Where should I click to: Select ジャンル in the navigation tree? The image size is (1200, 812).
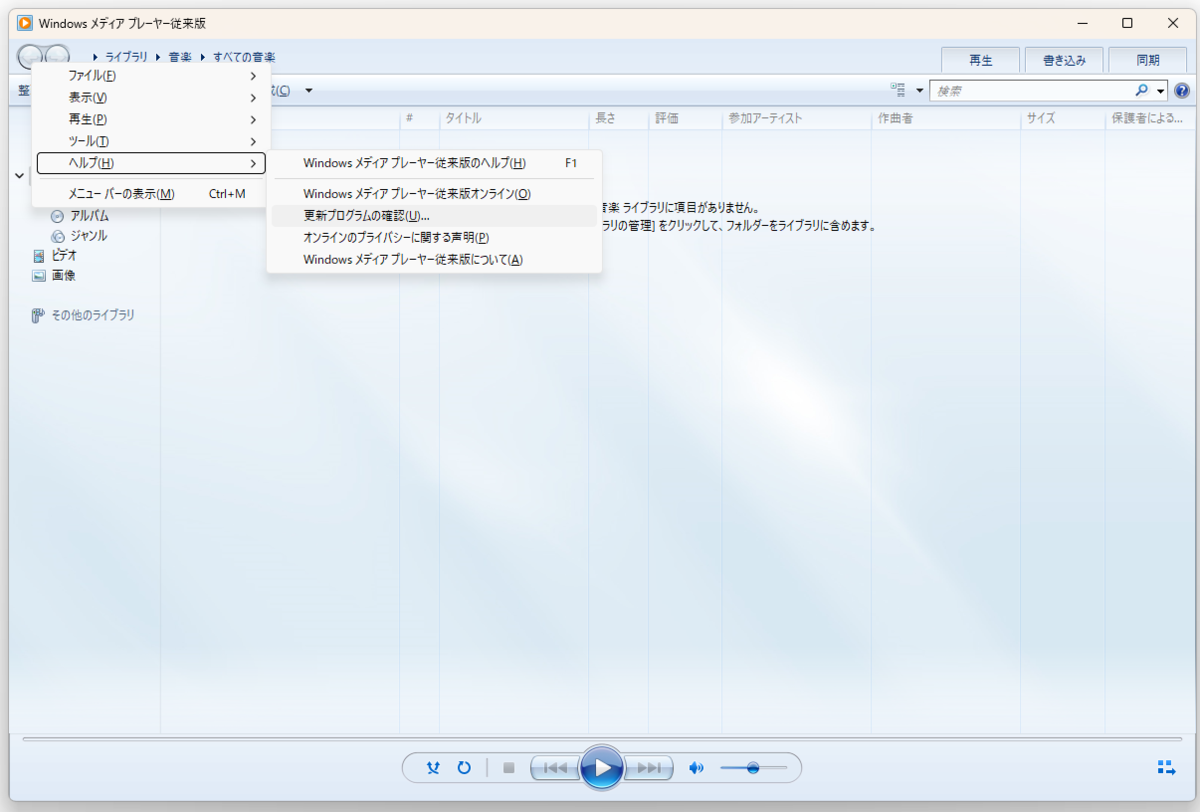pyautogui.click(x=88, y=236)
